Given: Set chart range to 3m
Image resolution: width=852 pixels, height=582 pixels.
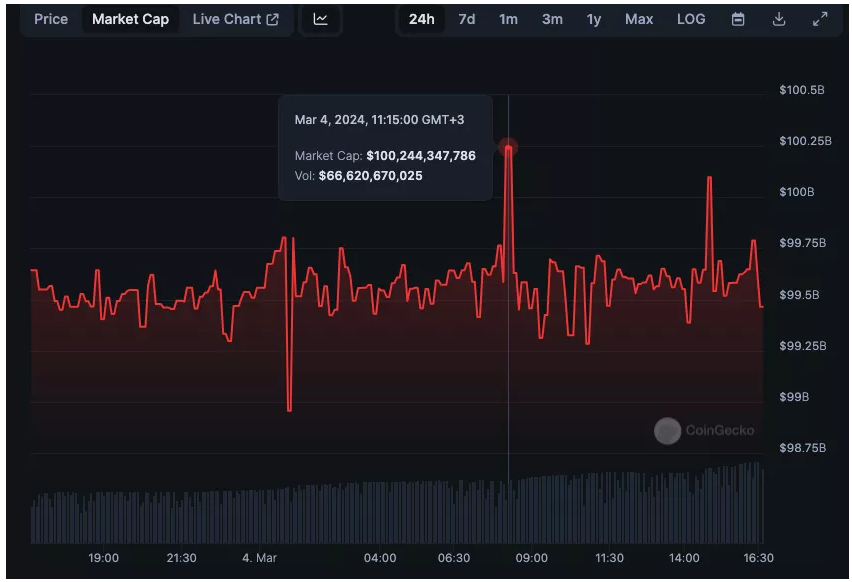Looking at the screenshot, I should tap(552, 19).
